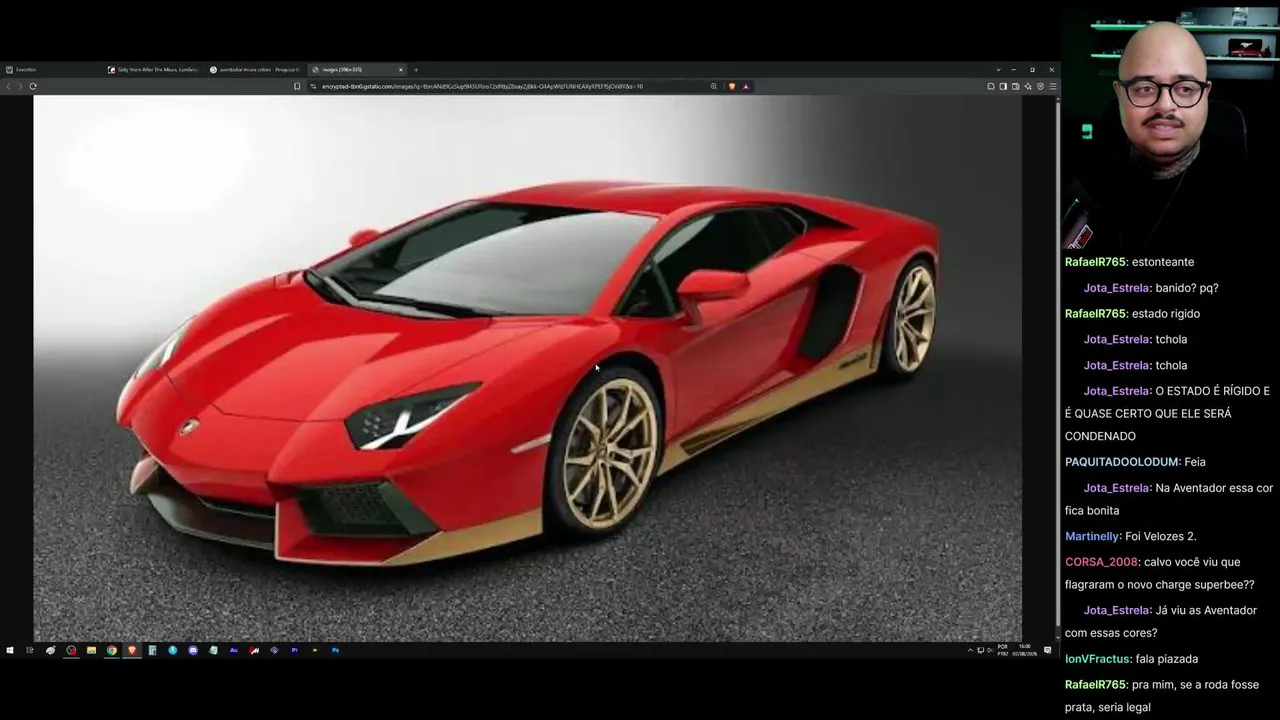Open the taskbar clock and date

point(1024,650)
